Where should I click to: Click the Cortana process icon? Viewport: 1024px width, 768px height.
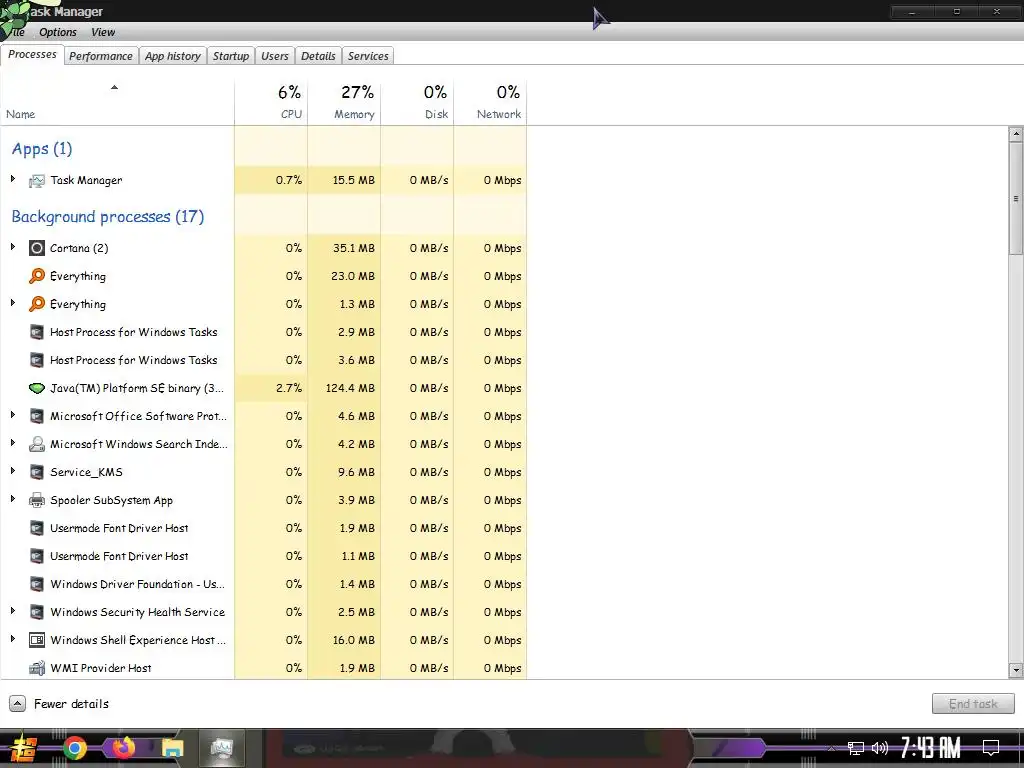(x=37, y=248)
